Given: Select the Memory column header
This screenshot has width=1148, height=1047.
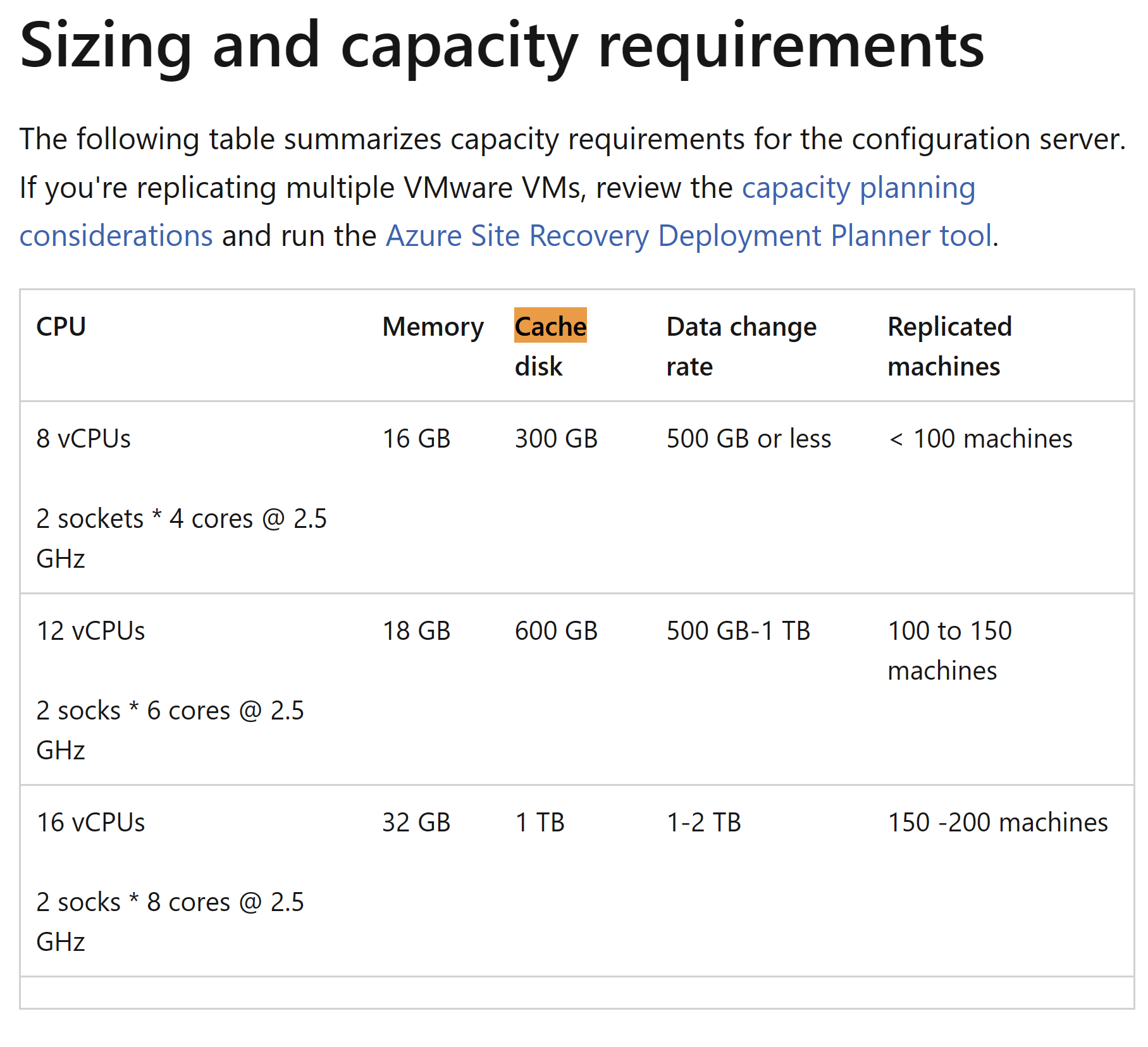Looking at the screenshot, I should 433,327.
